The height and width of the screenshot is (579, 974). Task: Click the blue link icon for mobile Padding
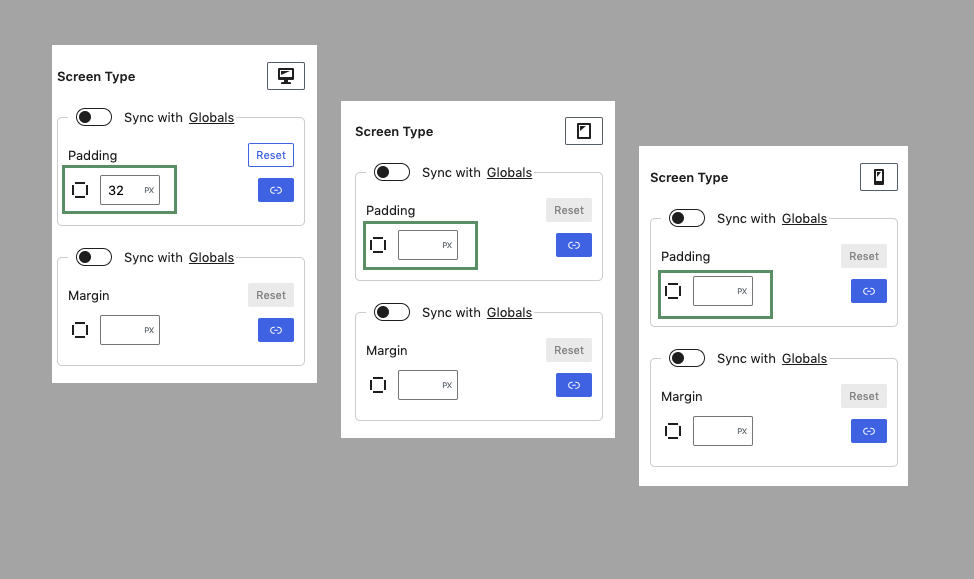click(x=868, y=290)
